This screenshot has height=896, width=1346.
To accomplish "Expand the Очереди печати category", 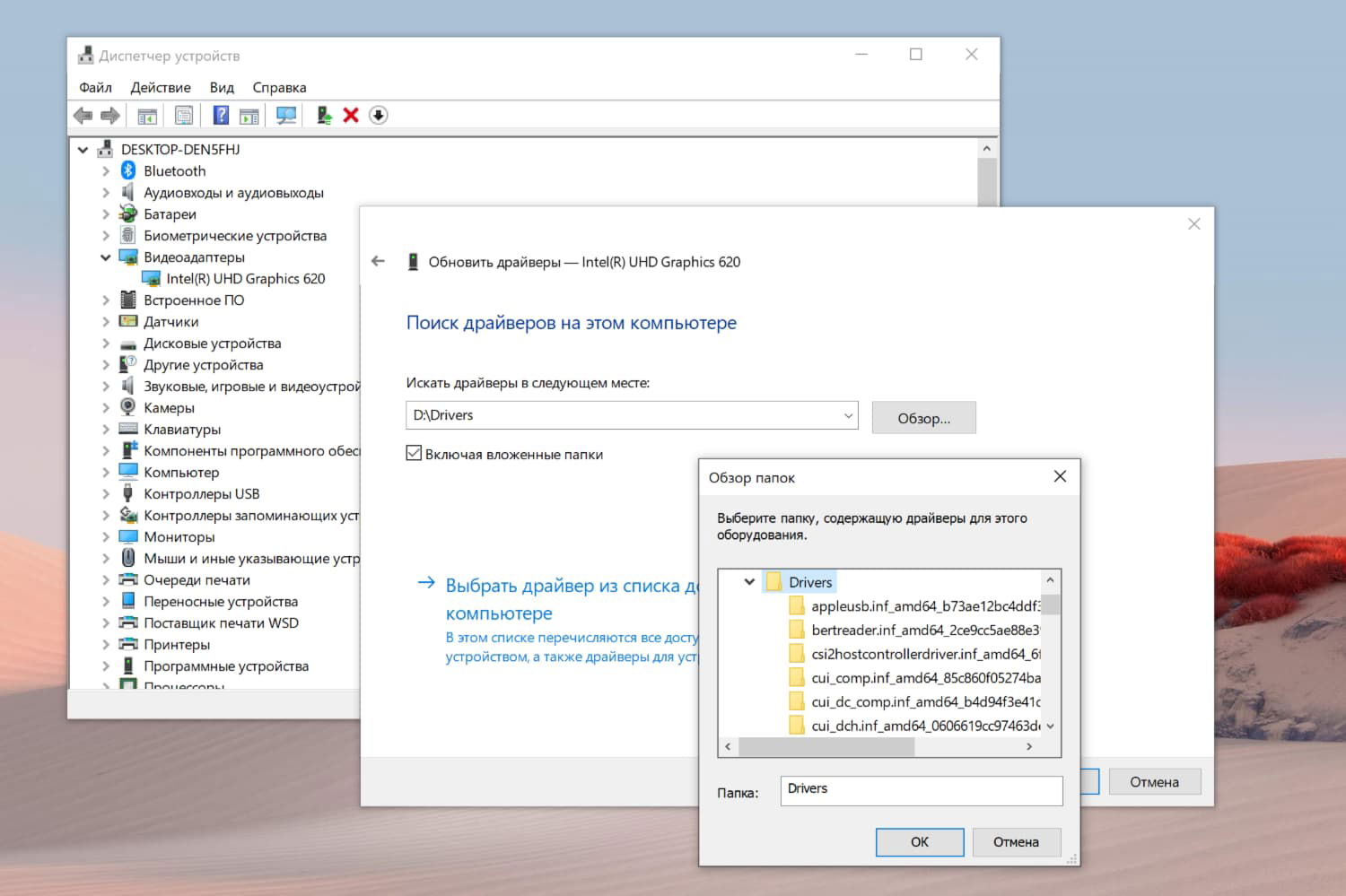I will click(106, 580).
